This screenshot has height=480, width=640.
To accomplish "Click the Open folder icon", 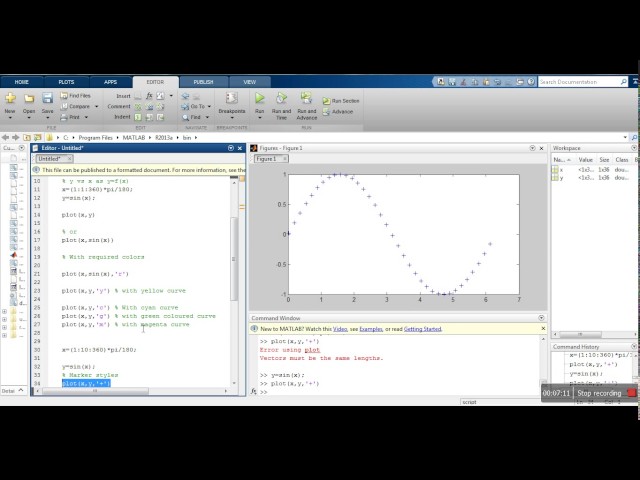I will pyautogui.click(x=29, y=98).
